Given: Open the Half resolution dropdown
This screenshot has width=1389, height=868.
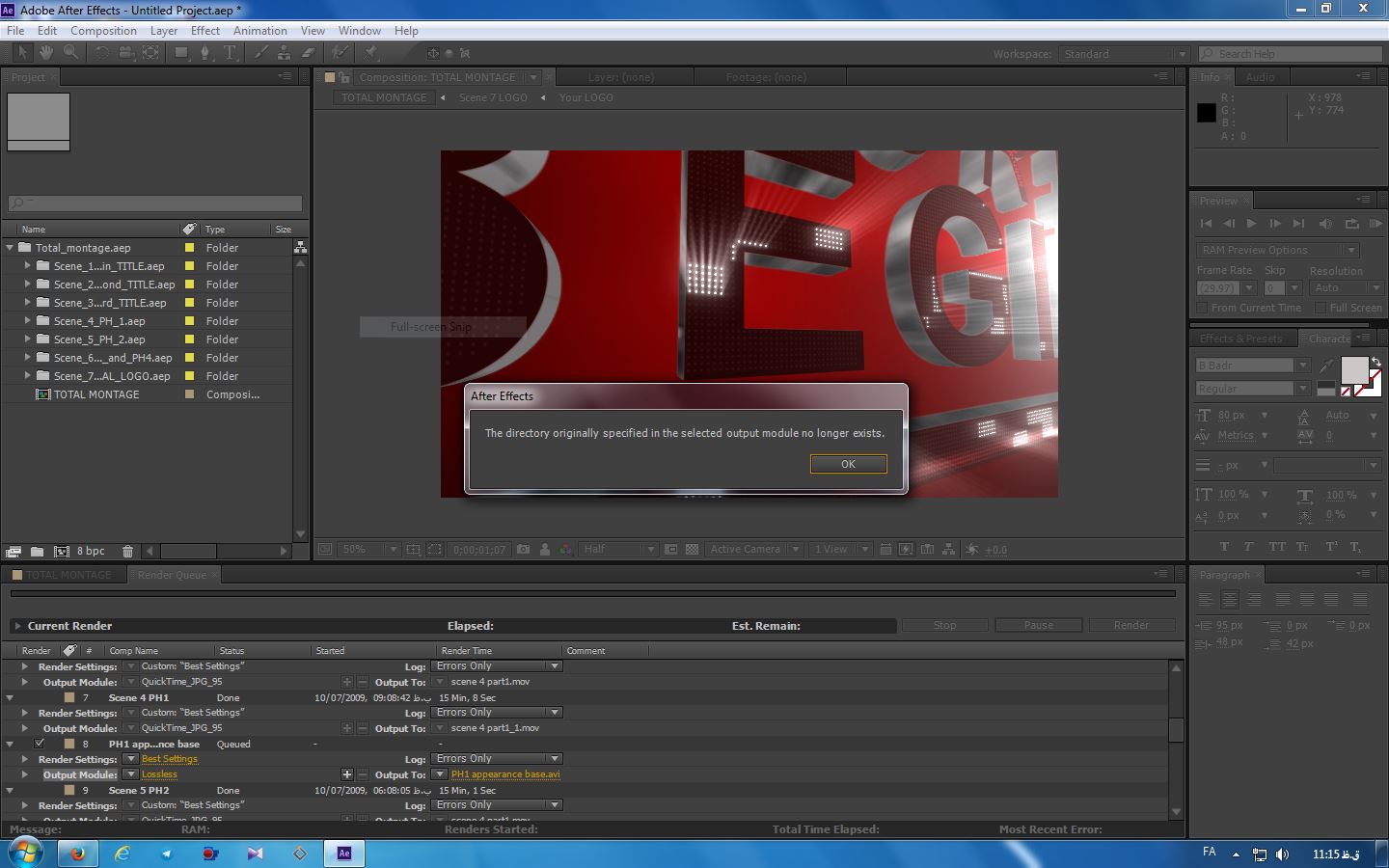Looking at the screenshot, I should coord(618,550).
